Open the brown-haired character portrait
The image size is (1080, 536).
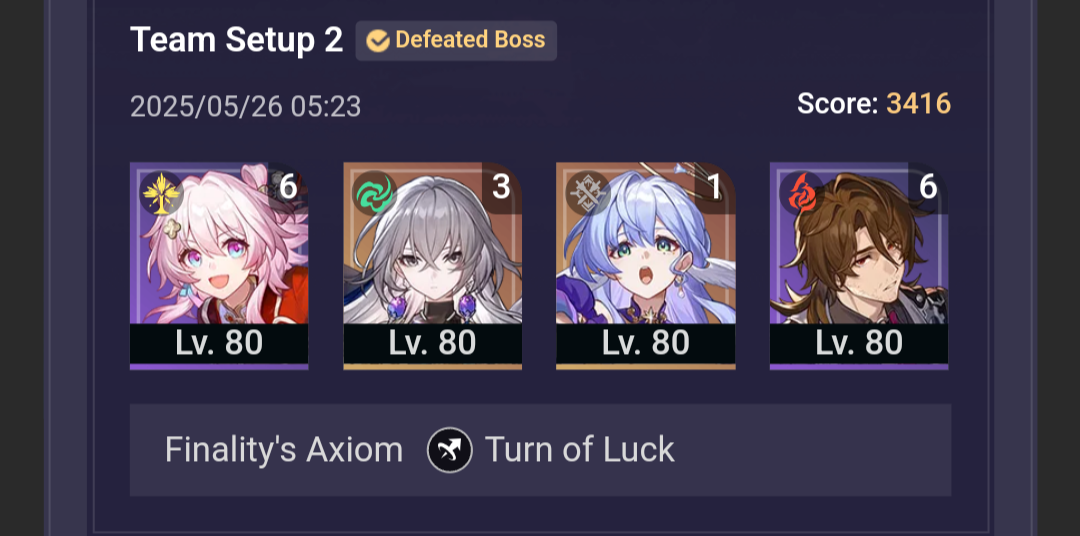[859, 266]
